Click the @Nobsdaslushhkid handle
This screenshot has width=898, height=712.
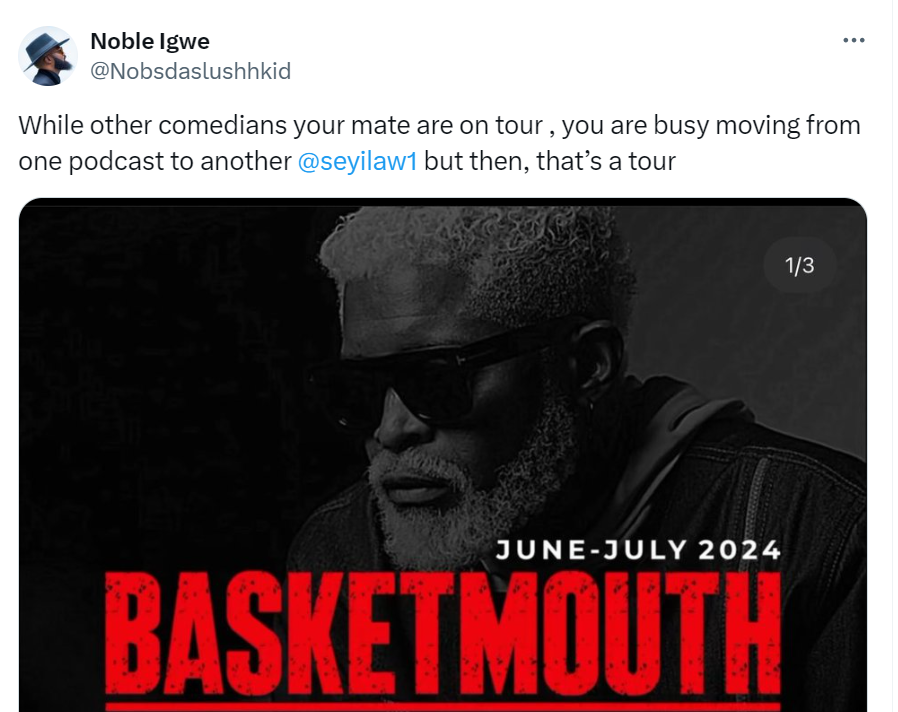pyautogui.click(x=190, y=69)
